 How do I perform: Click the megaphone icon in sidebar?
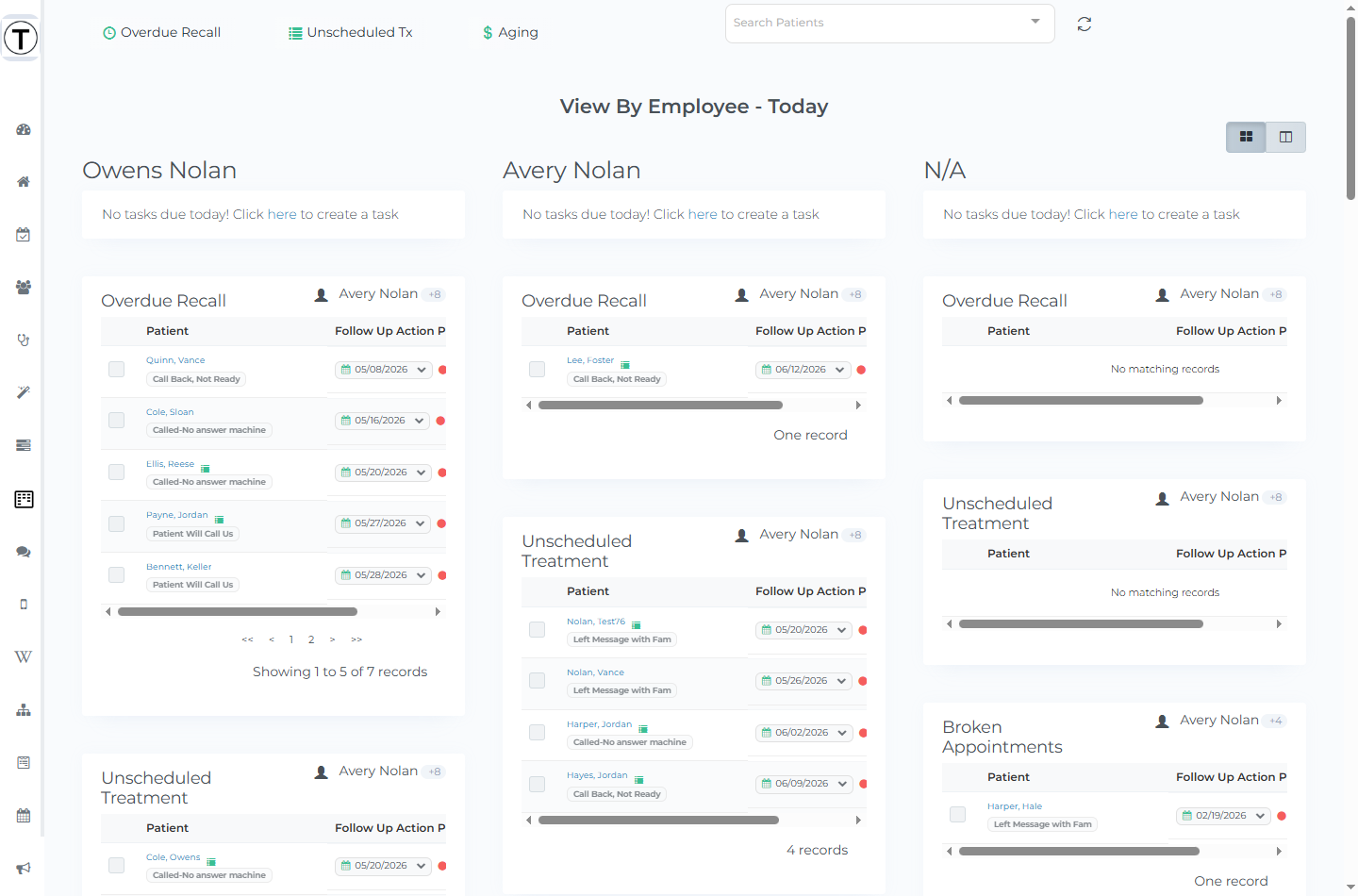(24, 869)
